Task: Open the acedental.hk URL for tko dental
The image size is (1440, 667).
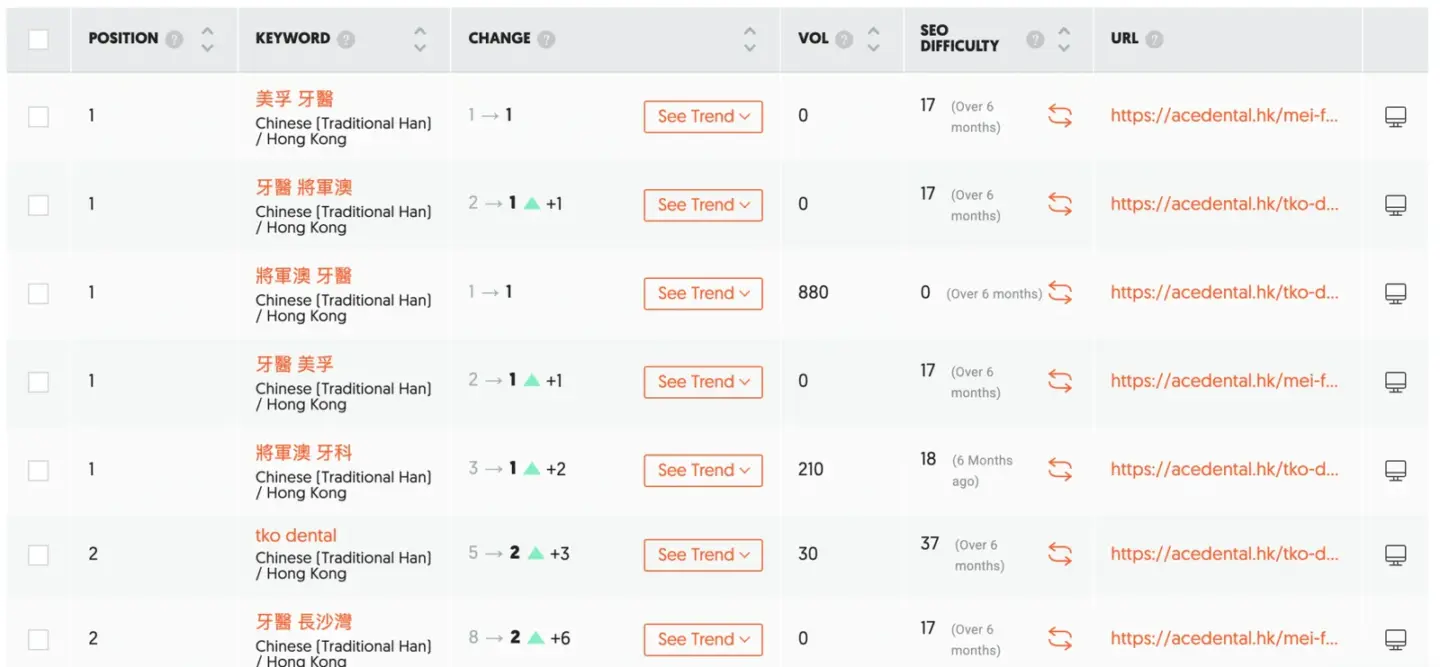Action: point(1224,554)
